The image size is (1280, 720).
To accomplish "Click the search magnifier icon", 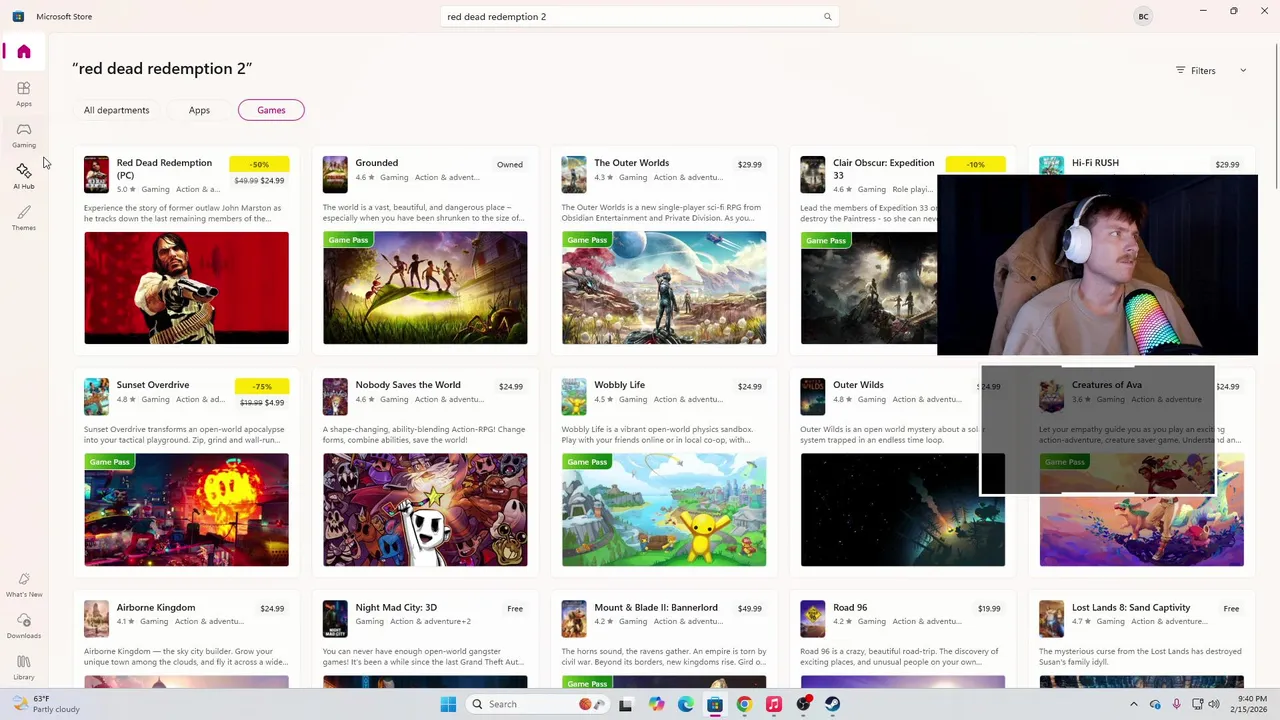I will (827, 17).
